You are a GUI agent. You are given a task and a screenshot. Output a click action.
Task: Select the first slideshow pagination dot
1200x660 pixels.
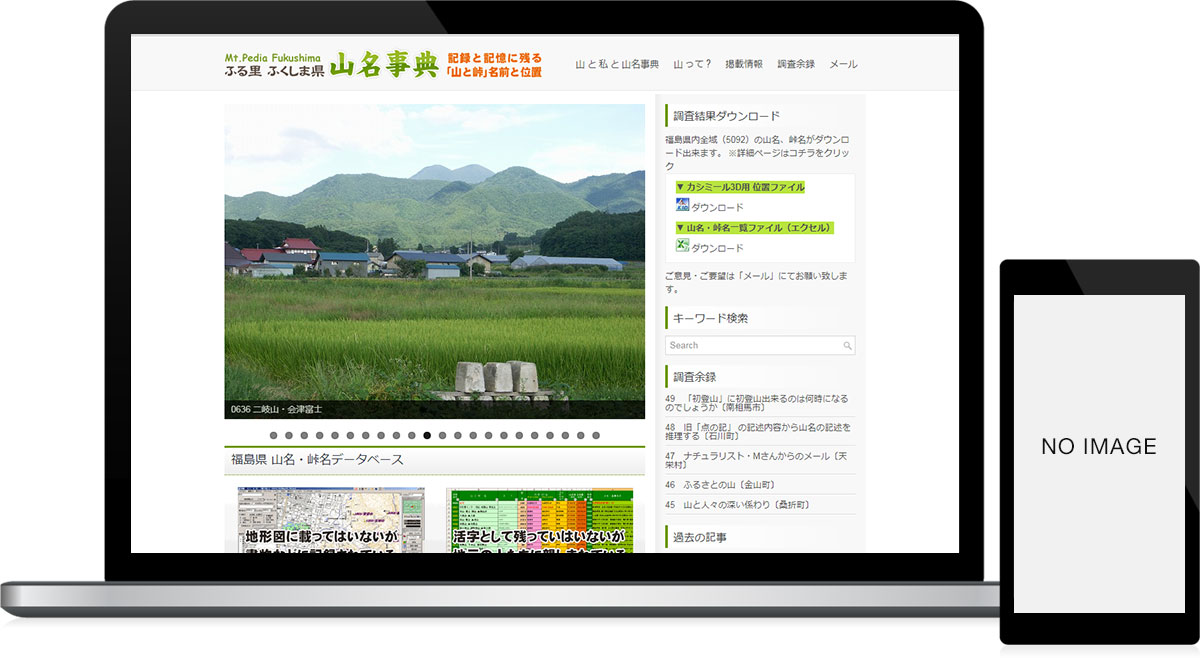coord(274,435)
